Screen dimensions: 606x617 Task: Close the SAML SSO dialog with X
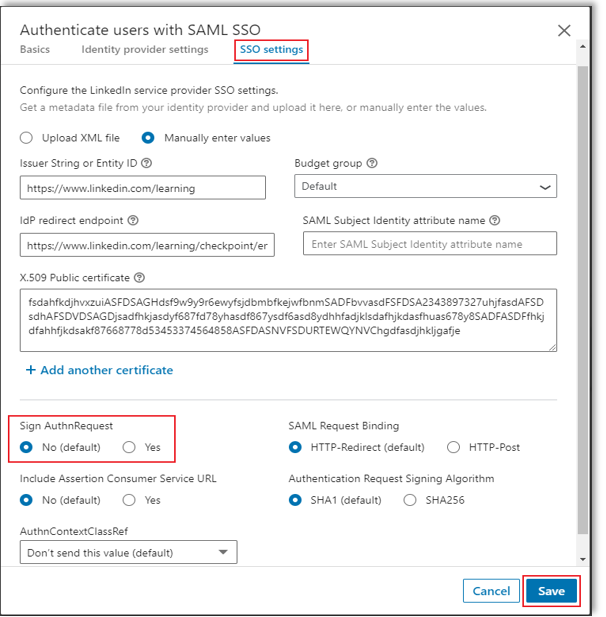564,30
